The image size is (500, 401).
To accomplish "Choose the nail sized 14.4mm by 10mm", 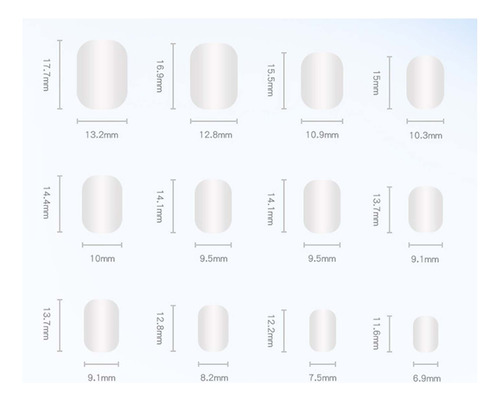I will tap(102, 204).
